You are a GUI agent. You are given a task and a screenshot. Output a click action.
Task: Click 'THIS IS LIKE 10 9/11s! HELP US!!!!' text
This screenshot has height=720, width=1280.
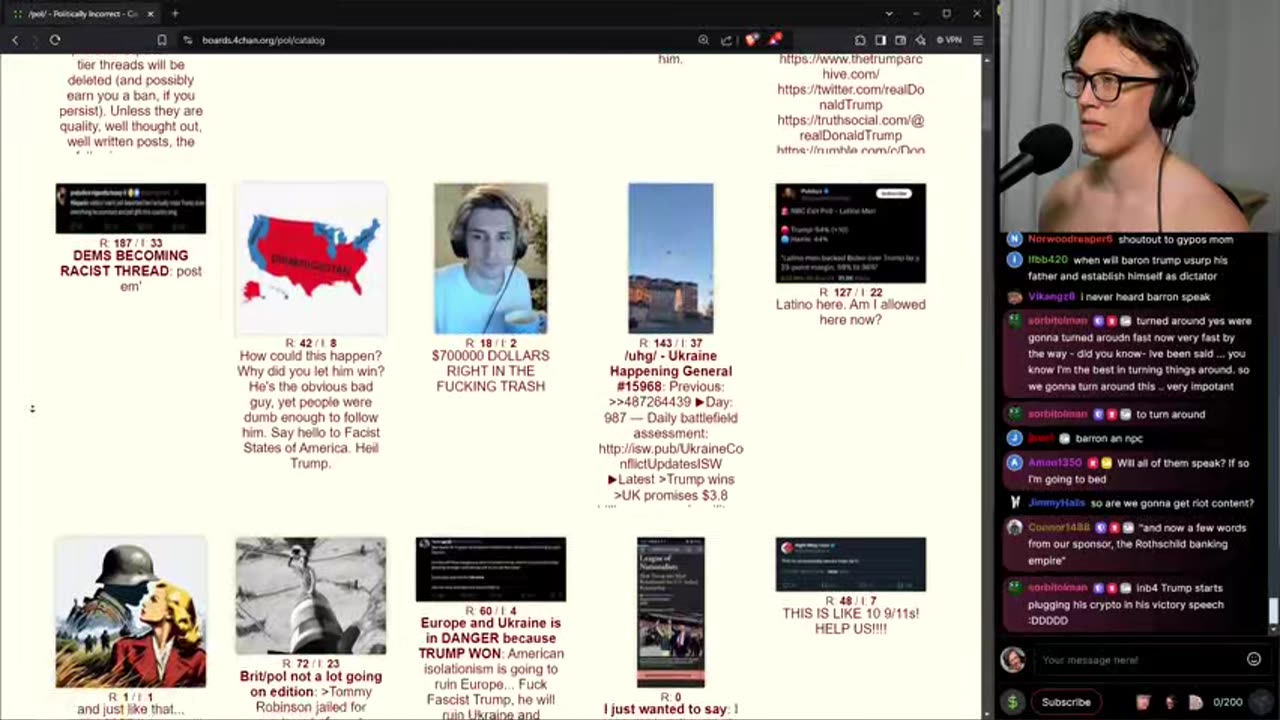[x=850, y=621]
